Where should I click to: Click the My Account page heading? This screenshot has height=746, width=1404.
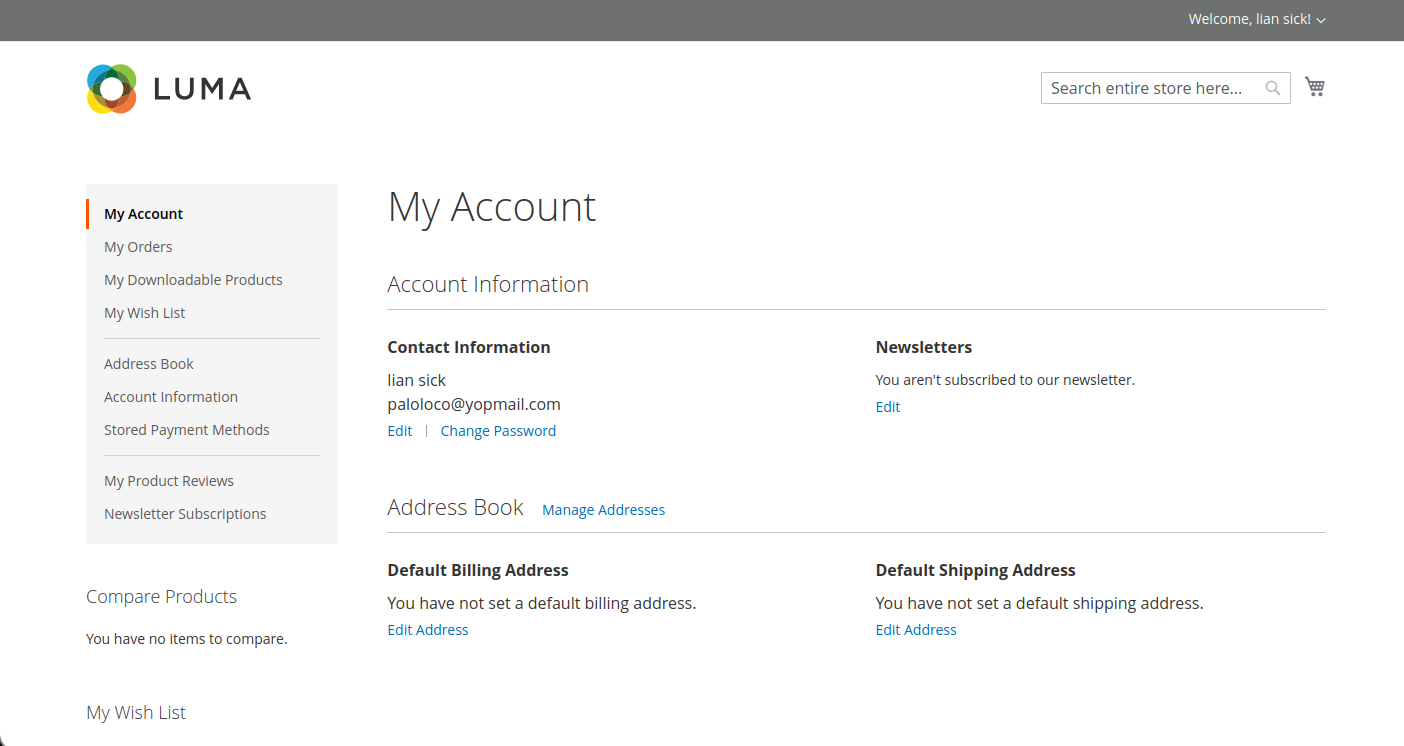(x=492, y=207)
